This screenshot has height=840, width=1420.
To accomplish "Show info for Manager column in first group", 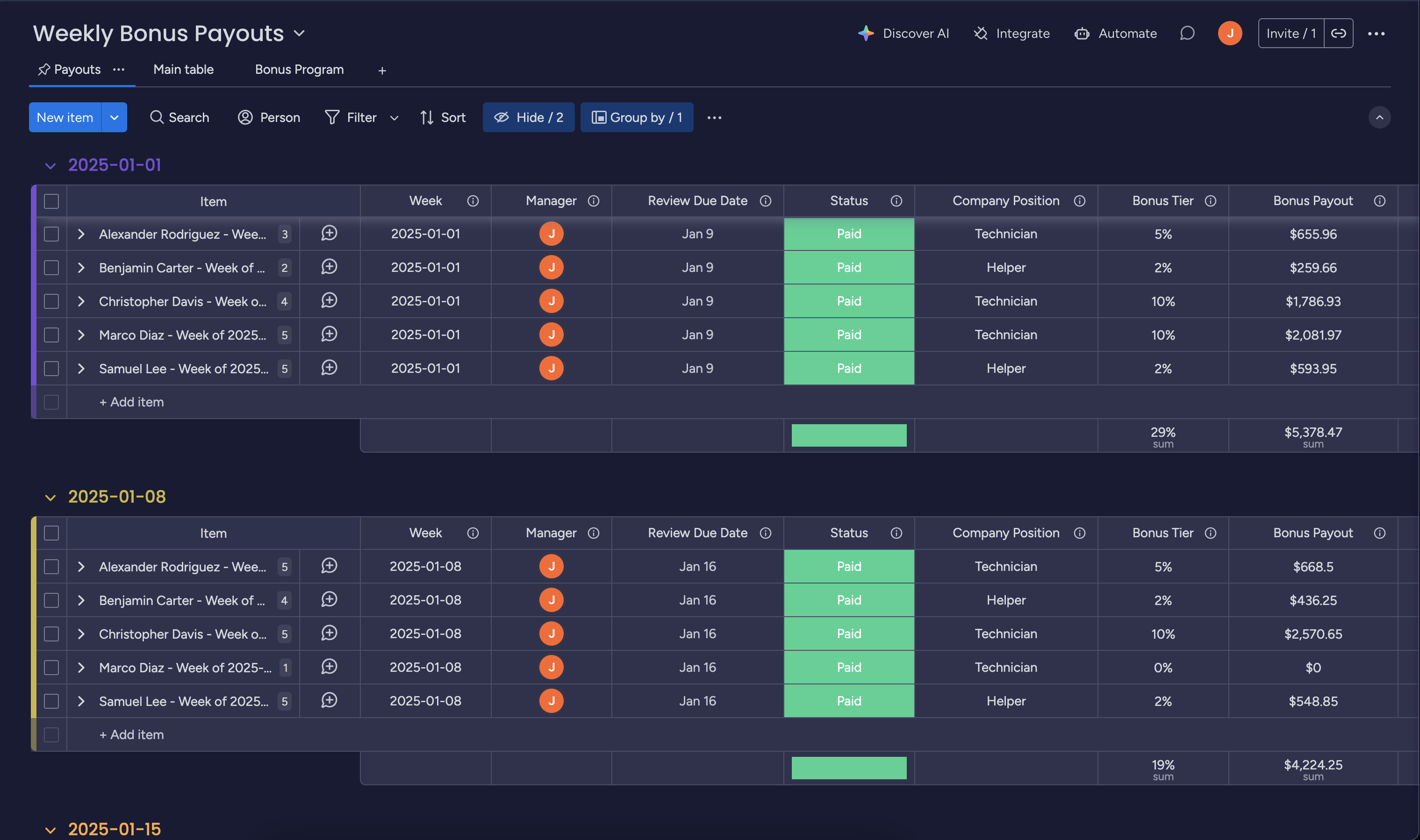I will 593,201.
